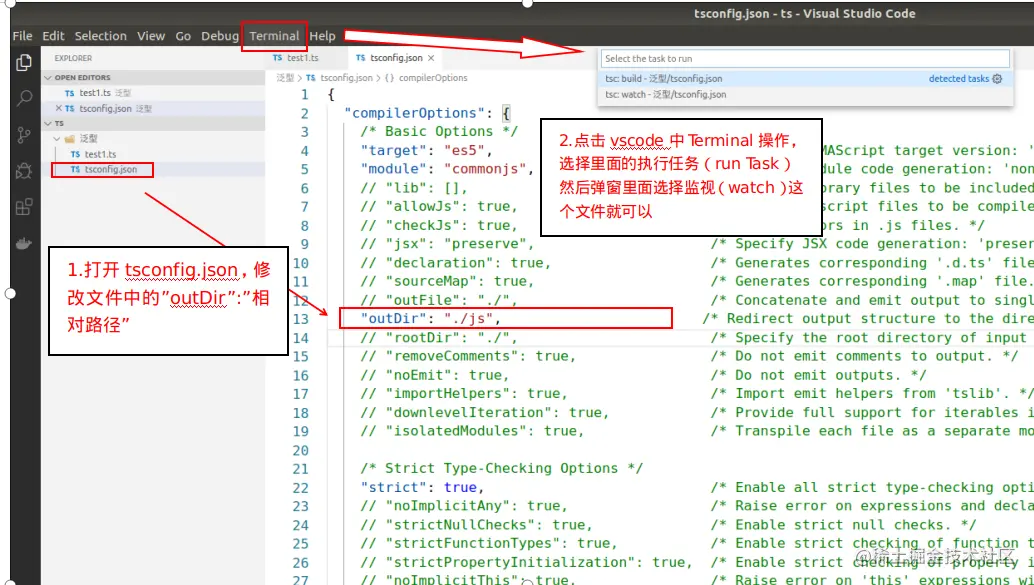Close tsconfig.json in Open Editors list
The image size is (1034, 585).
tap(59, 108)
